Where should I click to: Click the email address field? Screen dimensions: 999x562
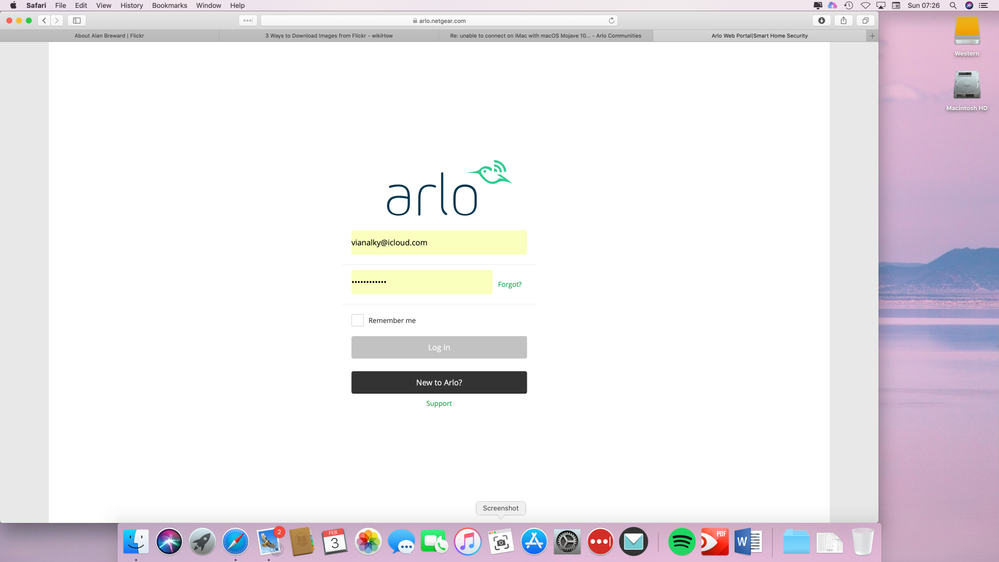(x=439, y=243)
